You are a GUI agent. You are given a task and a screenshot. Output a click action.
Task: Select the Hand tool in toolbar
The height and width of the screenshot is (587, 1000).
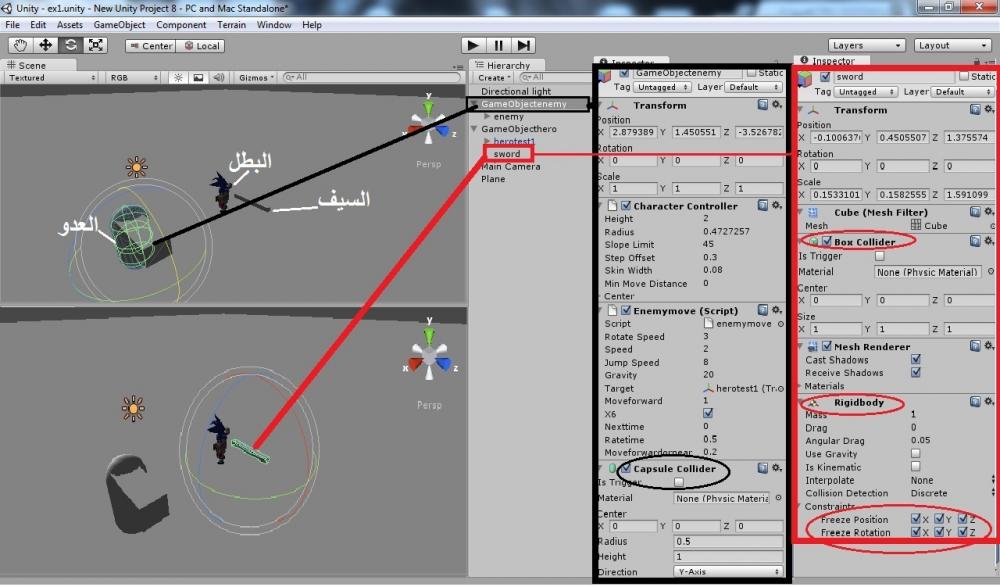(x=20, y=45)
